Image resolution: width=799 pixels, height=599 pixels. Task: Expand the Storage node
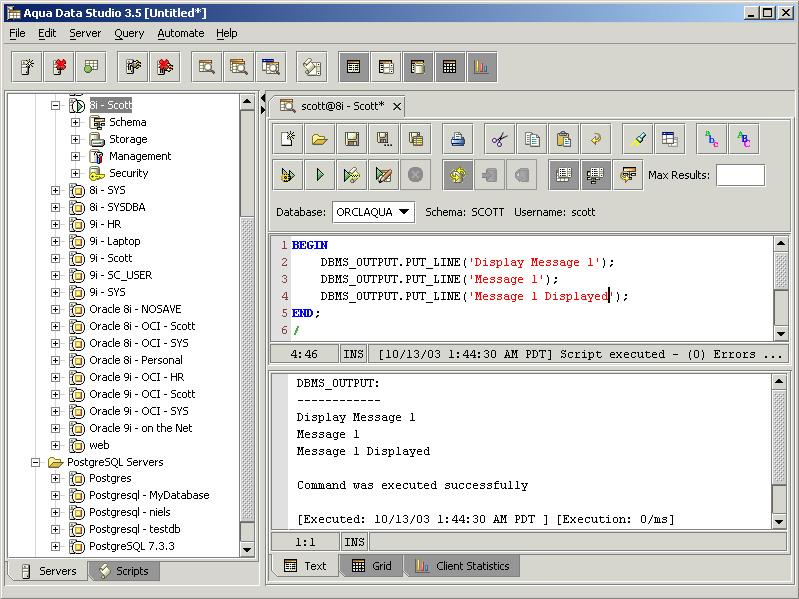tap(75, 139)
